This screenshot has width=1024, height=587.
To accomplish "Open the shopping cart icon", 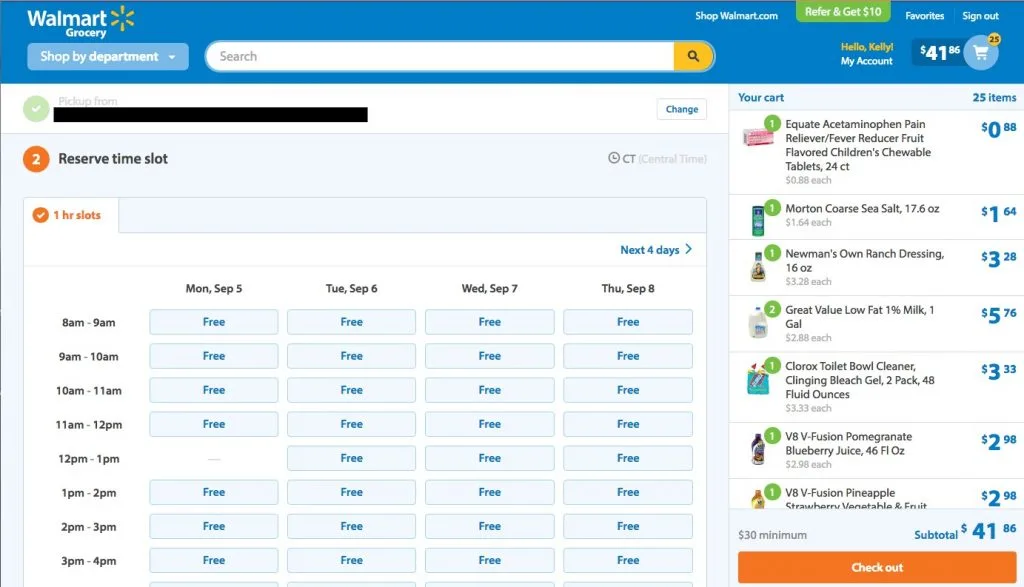I will tap(981, 52).
